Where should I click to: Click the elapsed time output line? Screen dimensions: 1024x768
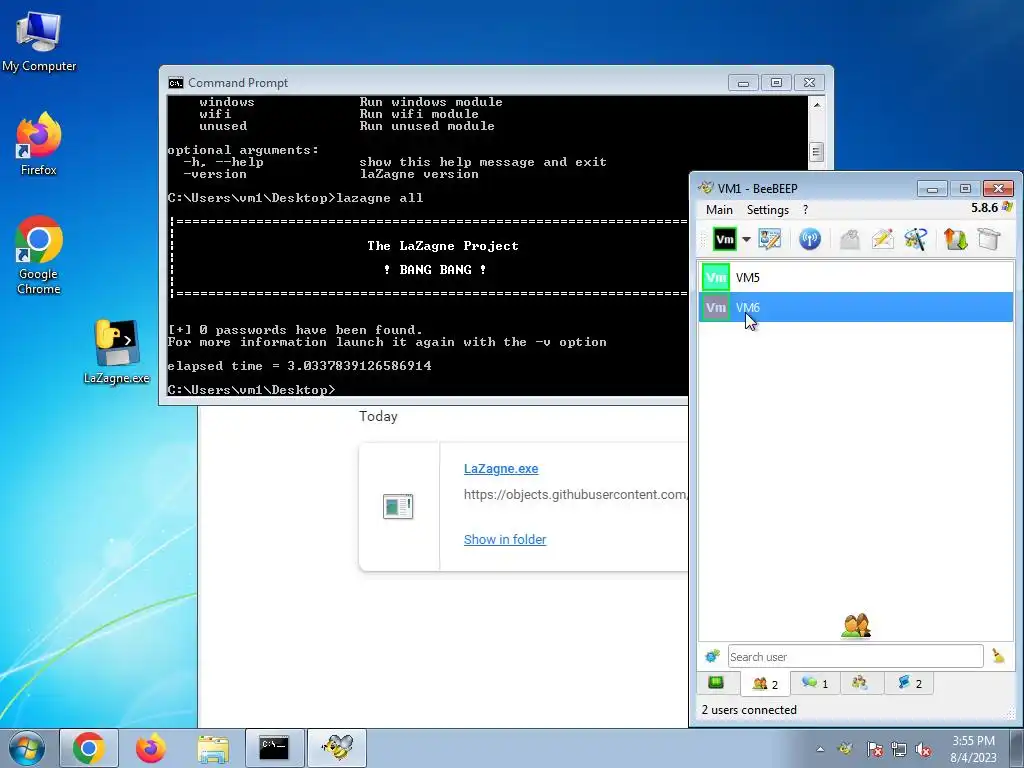[x=299, y=366]
